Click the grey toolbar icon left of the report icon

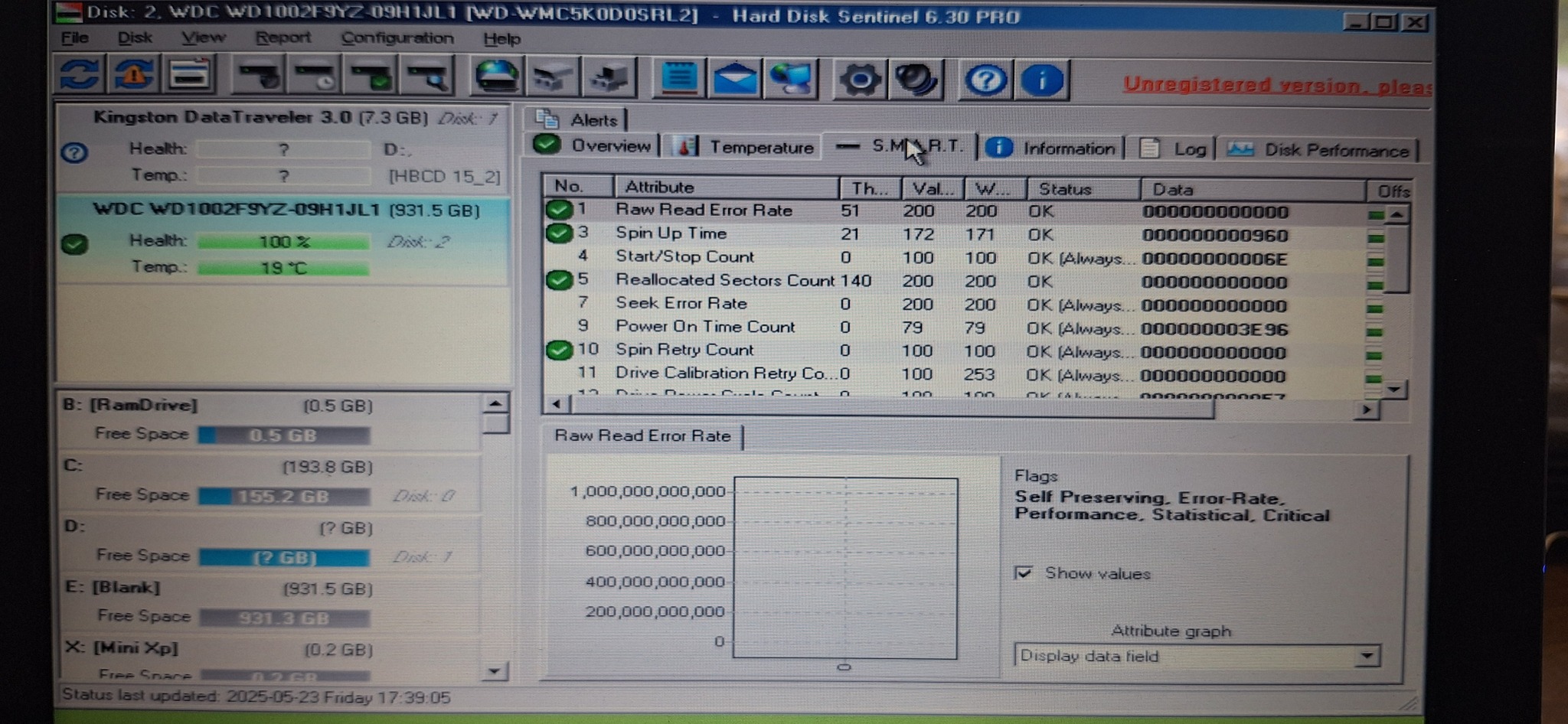click(x=609, y=78)
